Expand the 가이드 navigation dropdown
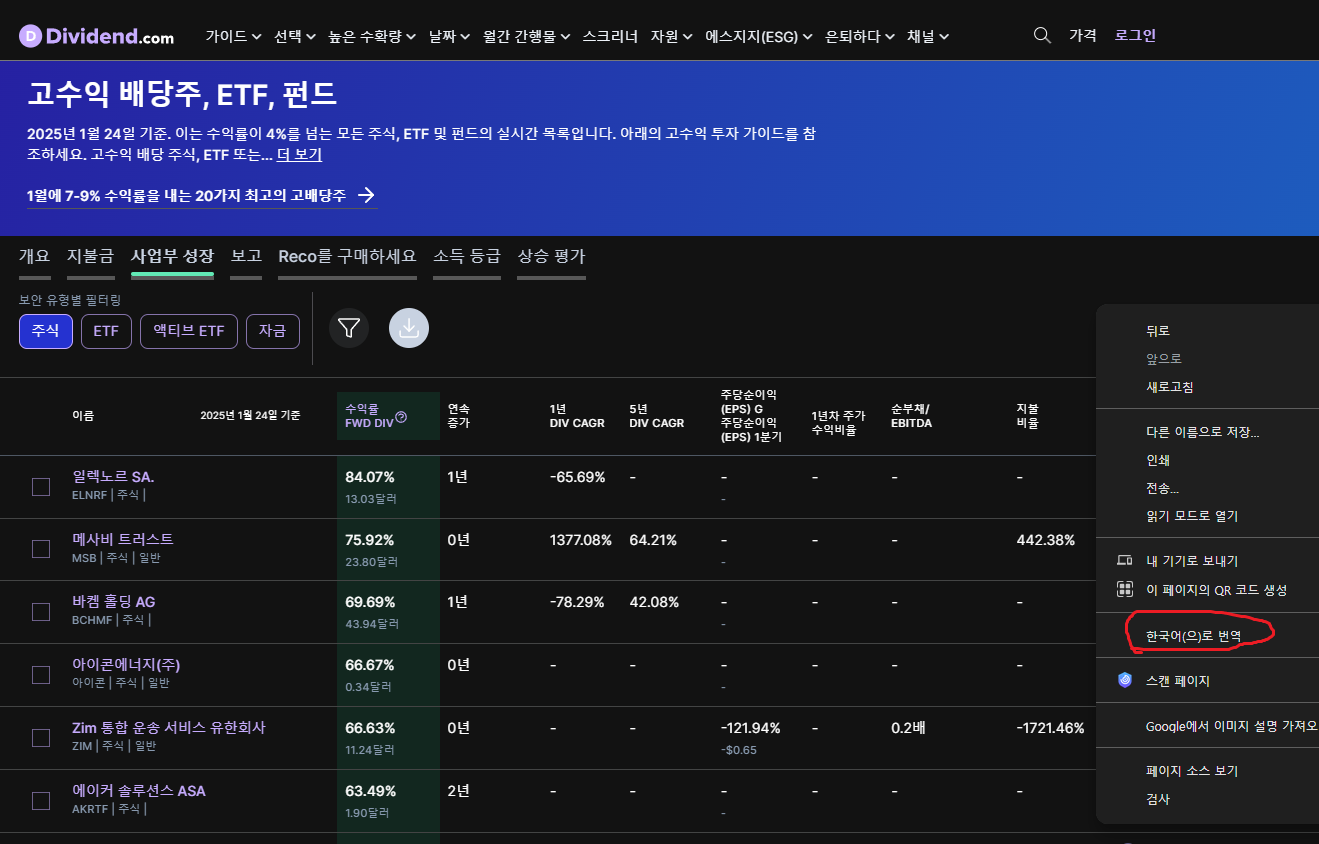 pyautogui.click(x=233, y=36)
